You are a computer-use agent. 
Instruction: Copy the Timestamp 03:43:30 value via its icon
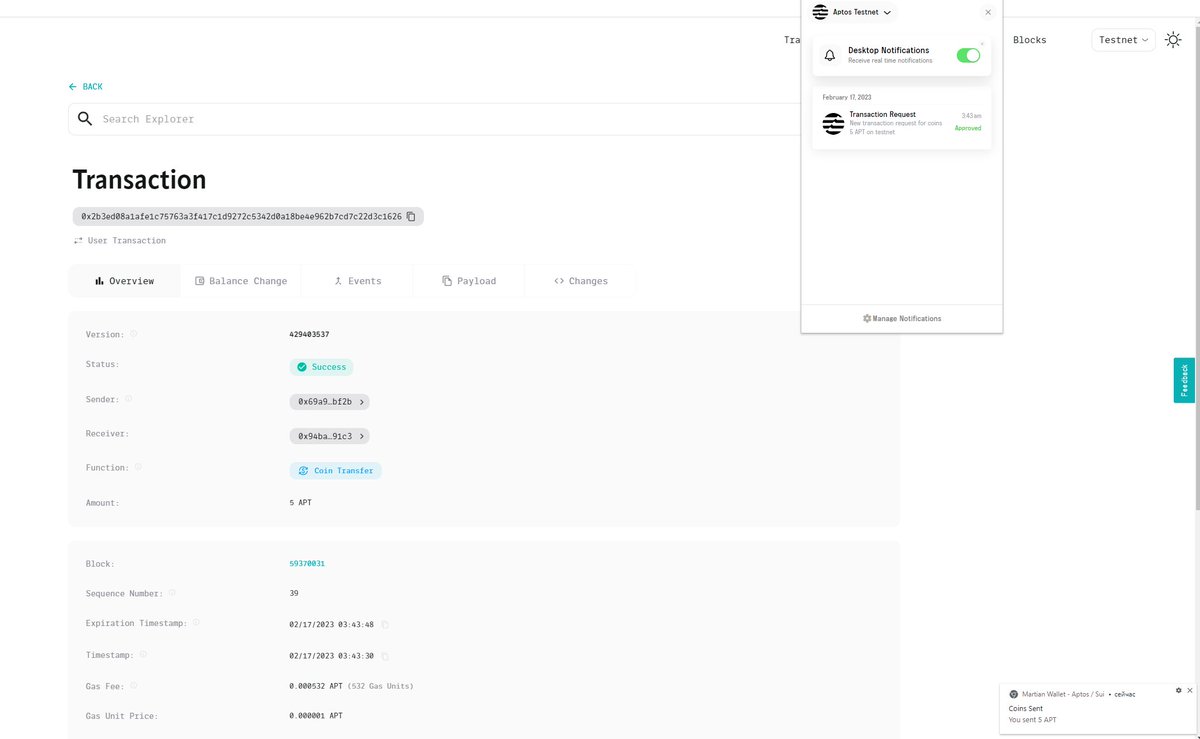click(x=385, y=657)
